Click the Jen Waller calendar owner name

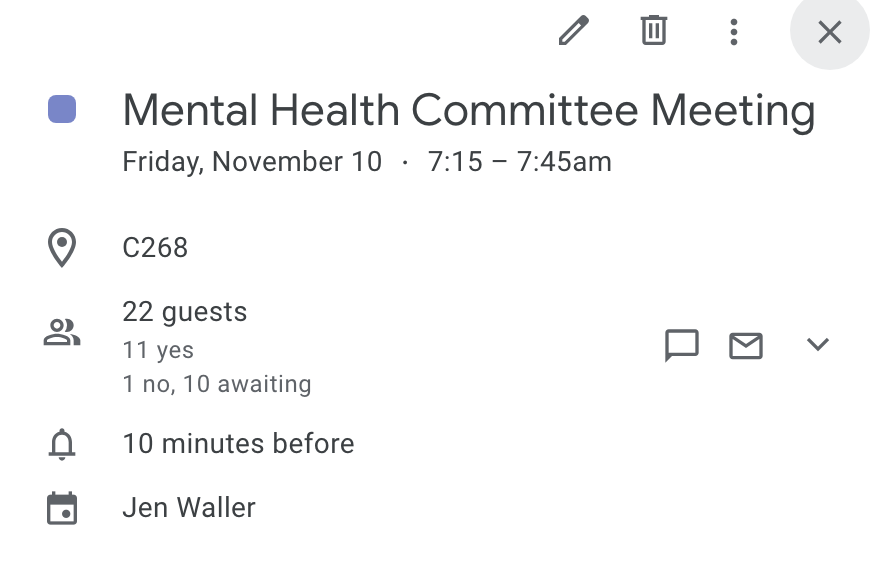pos(189,508)
